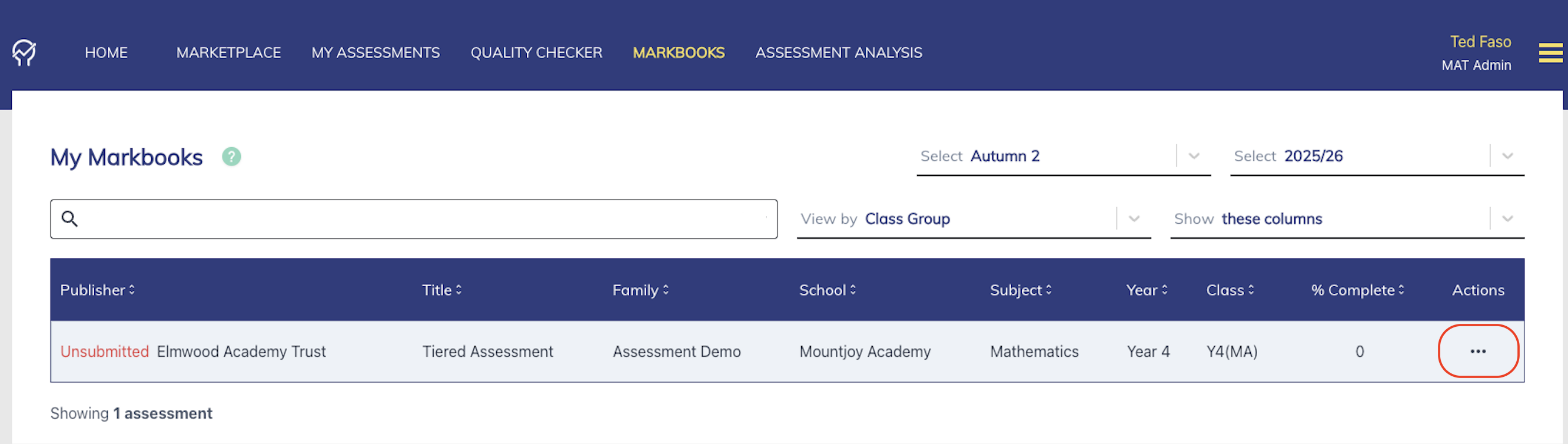
Task: Sort table by Title column
Action: tap(459, 290)
